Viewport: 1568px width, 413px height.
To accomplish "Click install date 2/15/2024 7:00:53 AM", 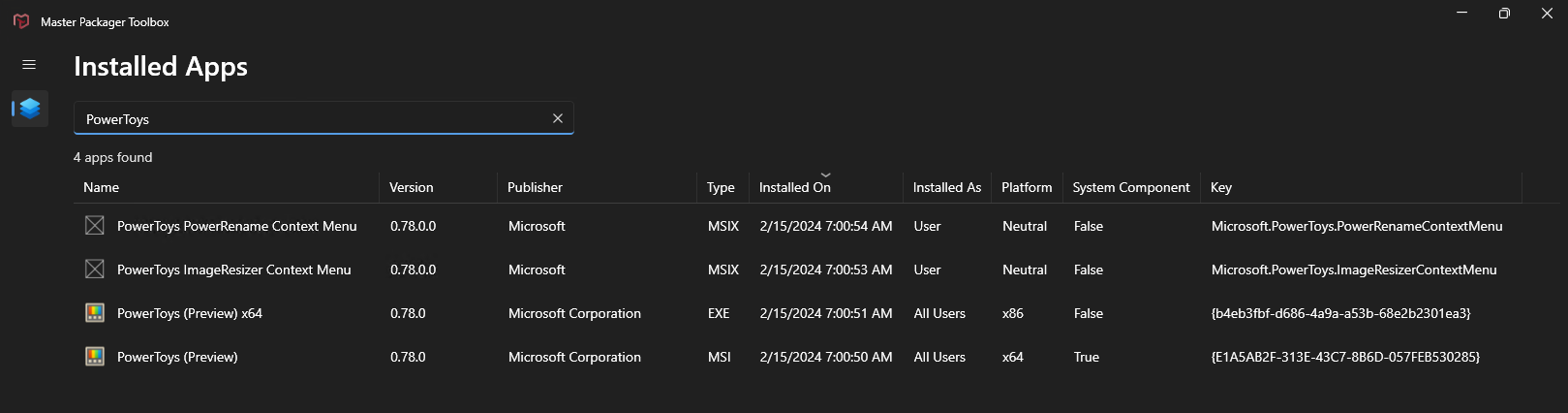I will [x=826, y=270].
